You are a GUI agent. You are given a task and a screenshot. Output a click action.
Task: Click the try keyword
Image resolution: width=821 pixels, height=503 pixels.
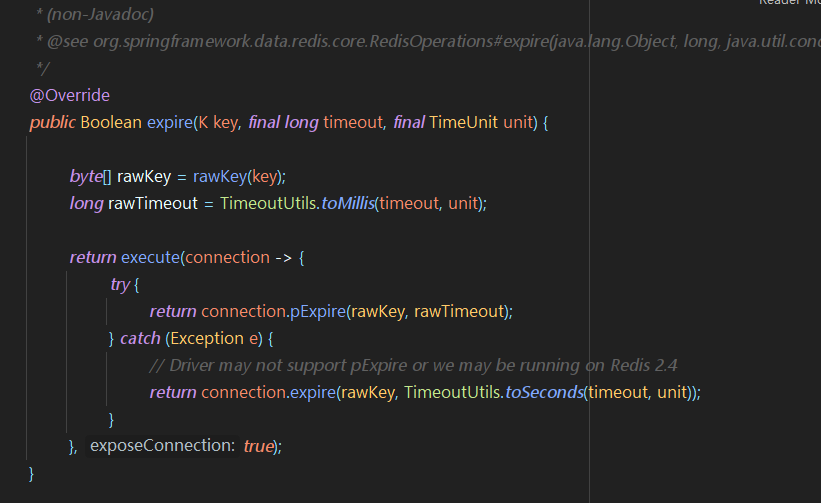(x=120, y=285)
